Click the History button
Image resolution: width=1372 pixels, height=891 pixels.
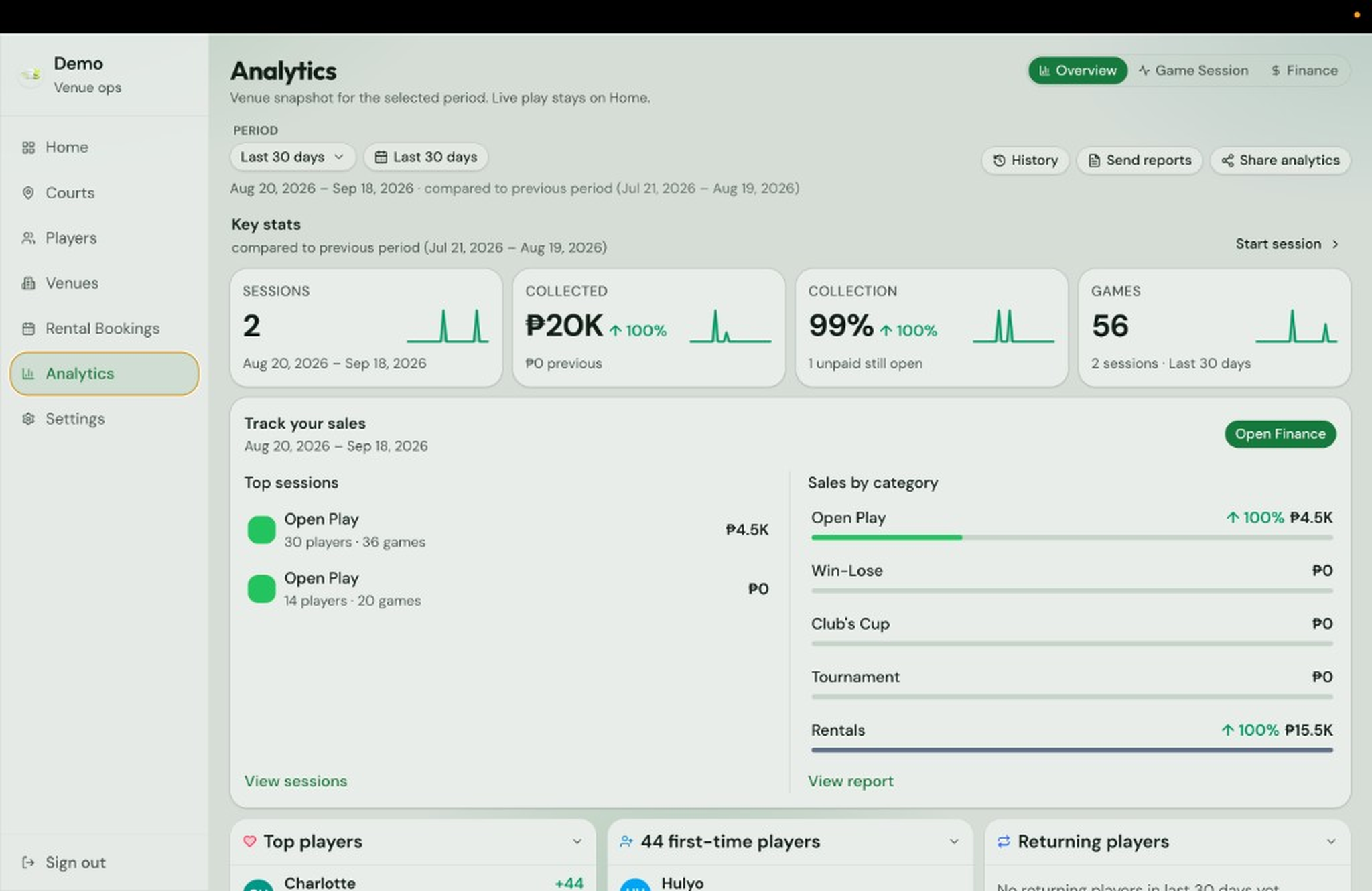click(1025, 161)
